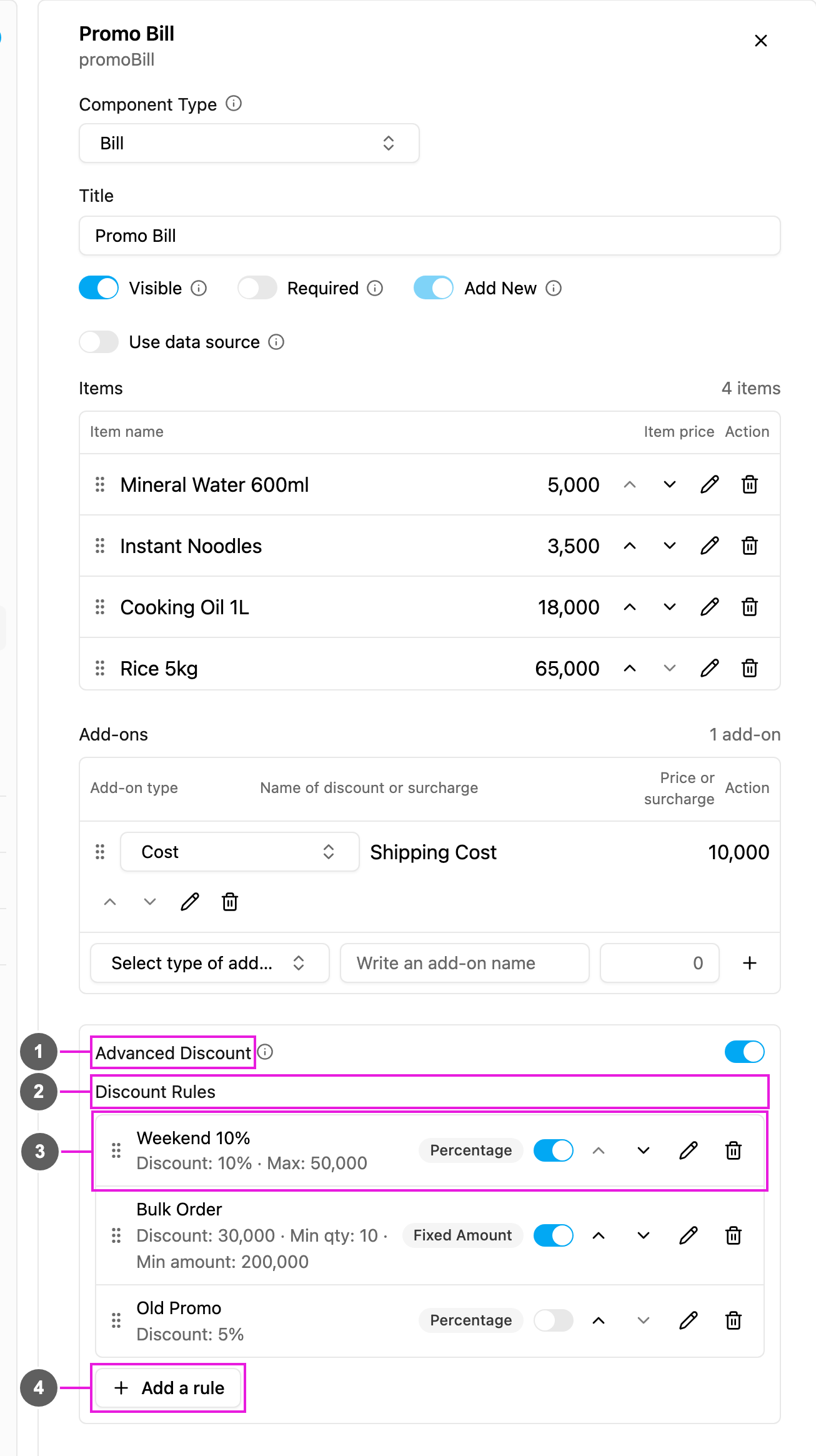Viewport: 816px width, 1456px height.
Task: Edit the Weekend 10% discount rule
Action: 689,1150
